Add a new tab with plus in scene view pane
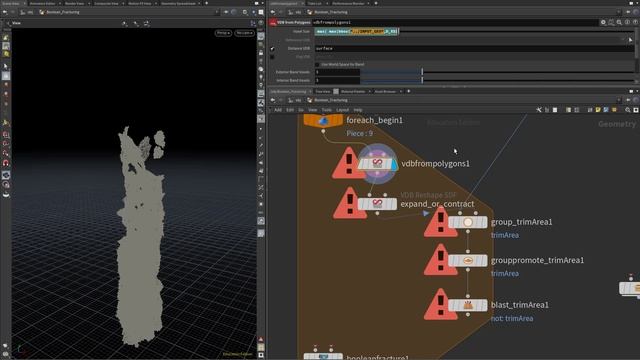Screen dimensions: 640x360 pos(207,3)
